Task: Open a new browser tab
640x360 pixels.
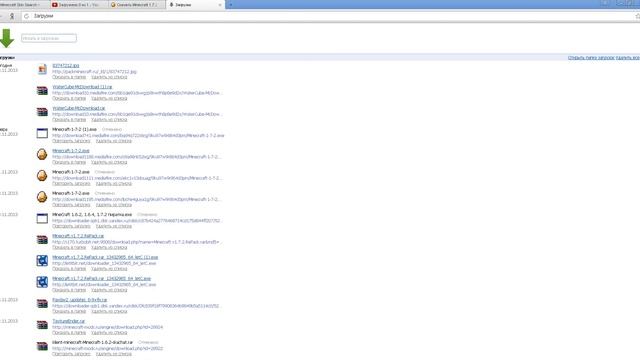Action: 231,4
